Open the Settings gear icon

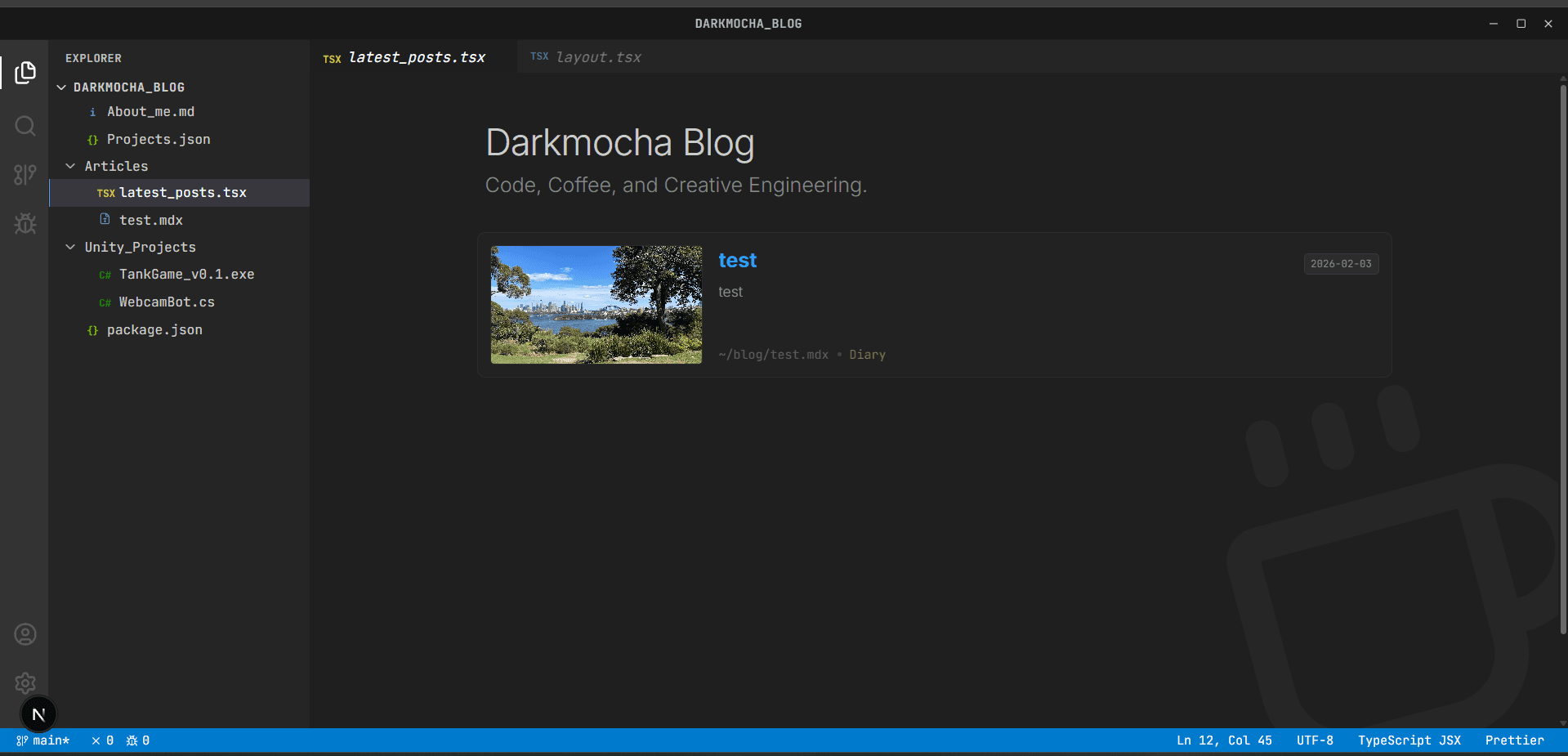(25, 684)
